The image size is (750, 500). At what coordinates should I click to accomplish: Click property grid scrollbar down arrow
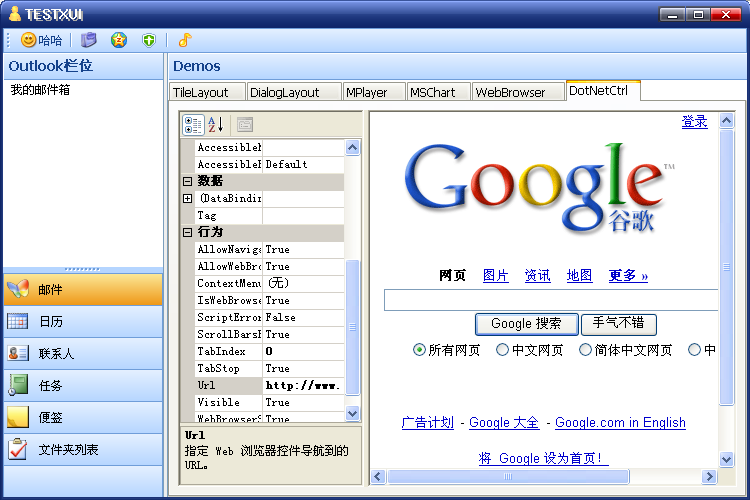coord(353,413)
